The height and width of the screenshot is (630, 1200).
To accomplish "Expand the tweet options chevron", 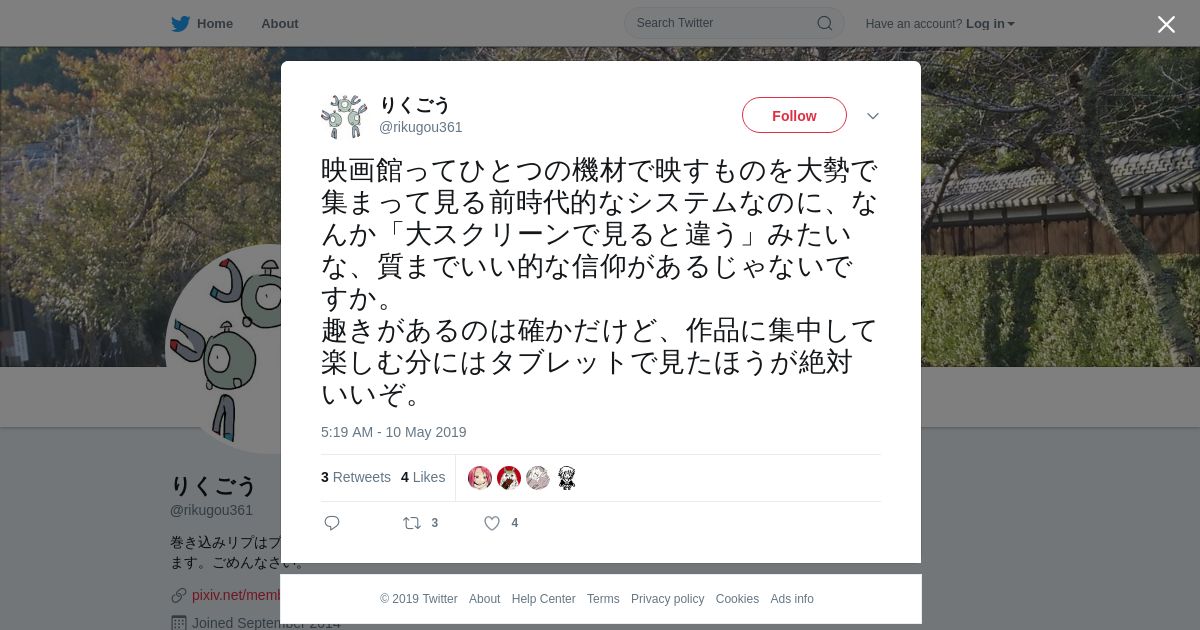I will pyautogui.click(x=873, y=116).
